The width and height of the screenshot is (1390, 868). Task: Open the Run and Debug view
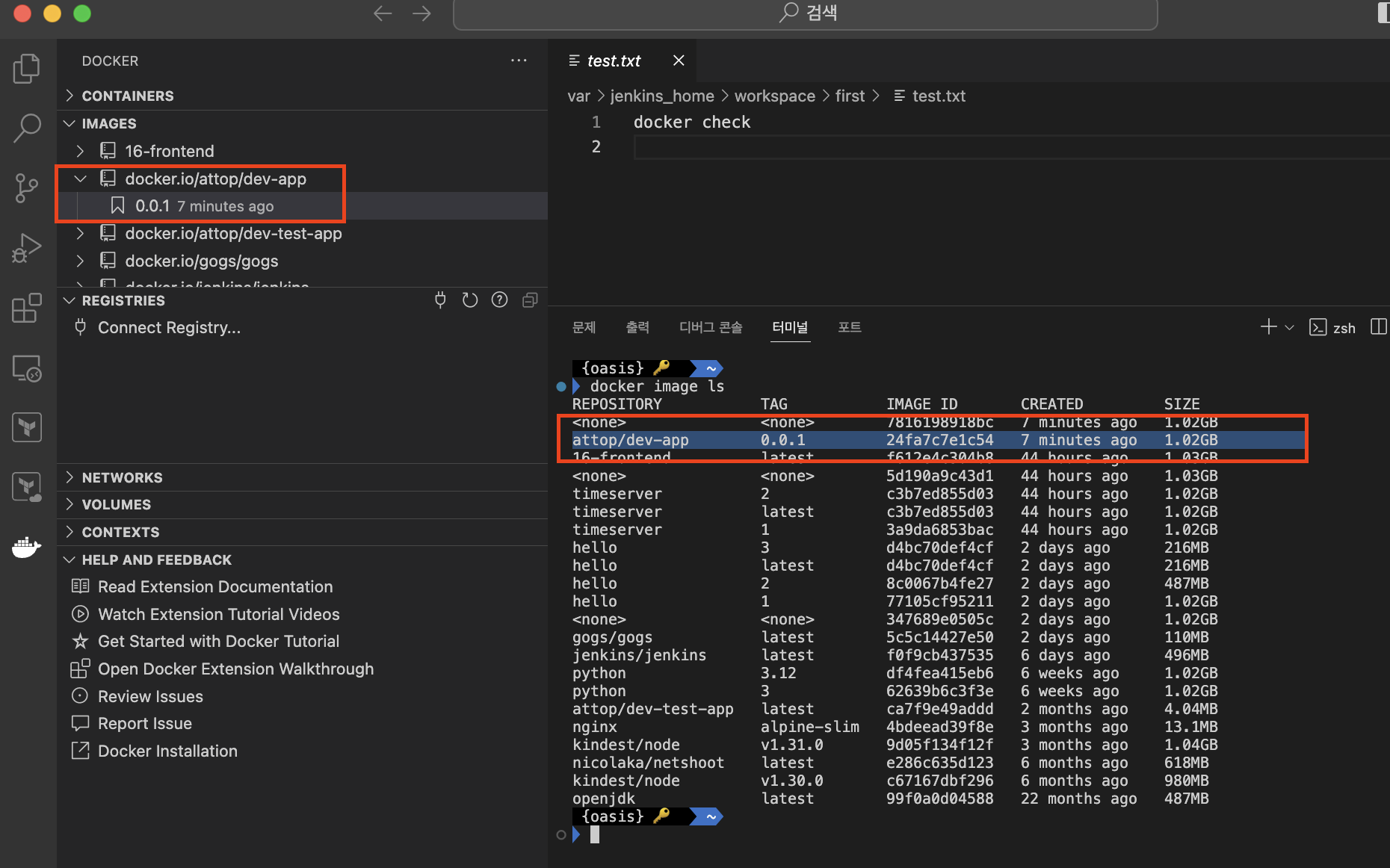point(27,248)
